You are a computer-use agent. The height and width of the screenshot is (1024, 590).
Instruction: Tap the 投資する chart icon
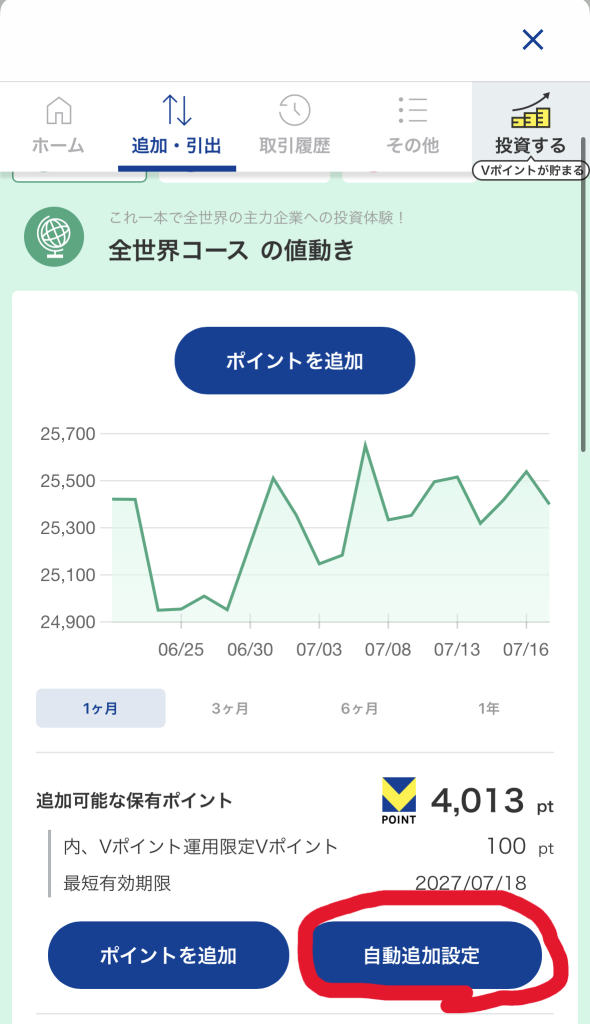tap(531, 110)
